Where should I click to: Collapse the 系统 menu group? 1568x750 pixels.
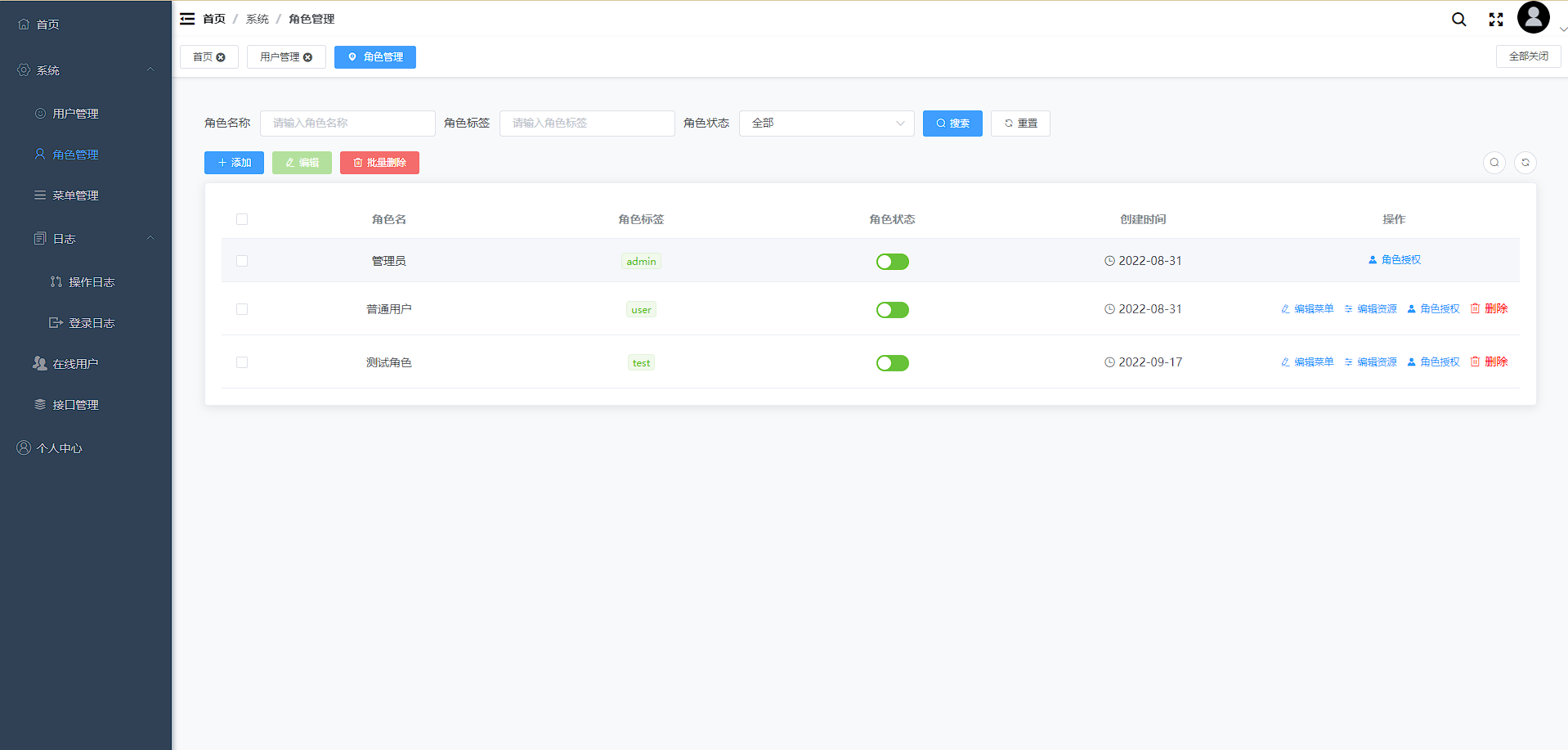[47, 70]
